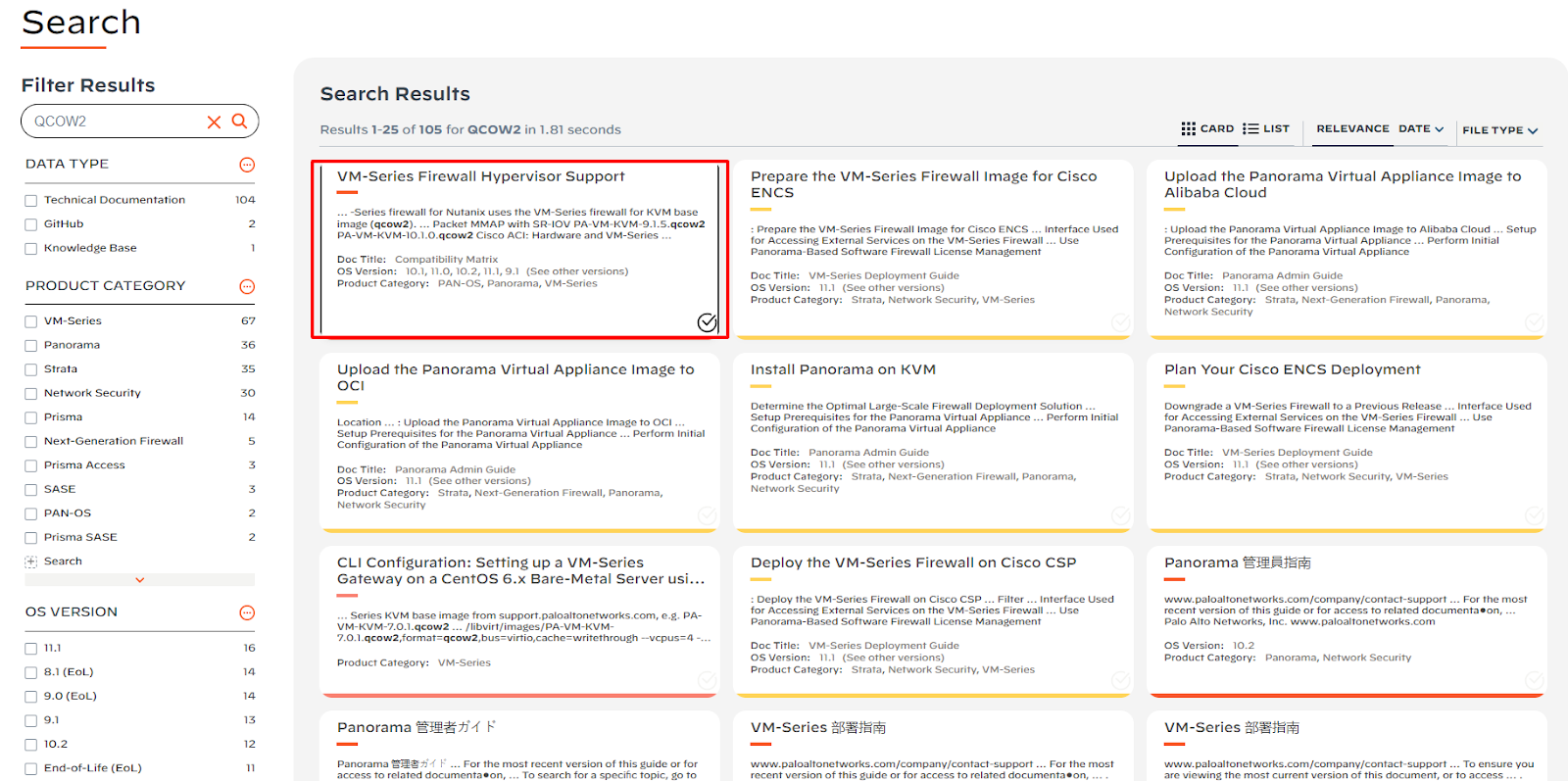The width and height of the screenshot is (1568, 781).
Task: Click checkmark icon on Cisco CSP card
Action: [x=1121, y=680]
